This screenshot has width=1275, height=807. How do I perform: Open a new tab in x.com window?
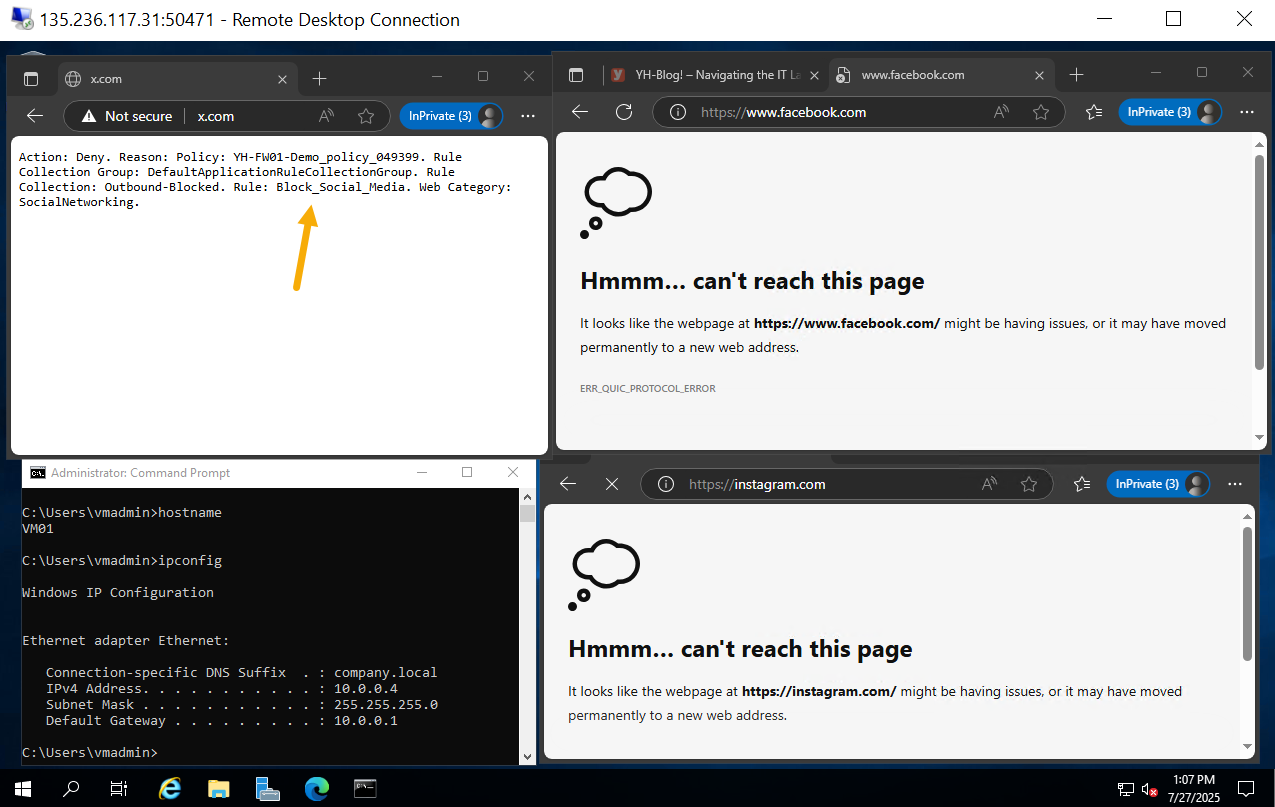319,79
